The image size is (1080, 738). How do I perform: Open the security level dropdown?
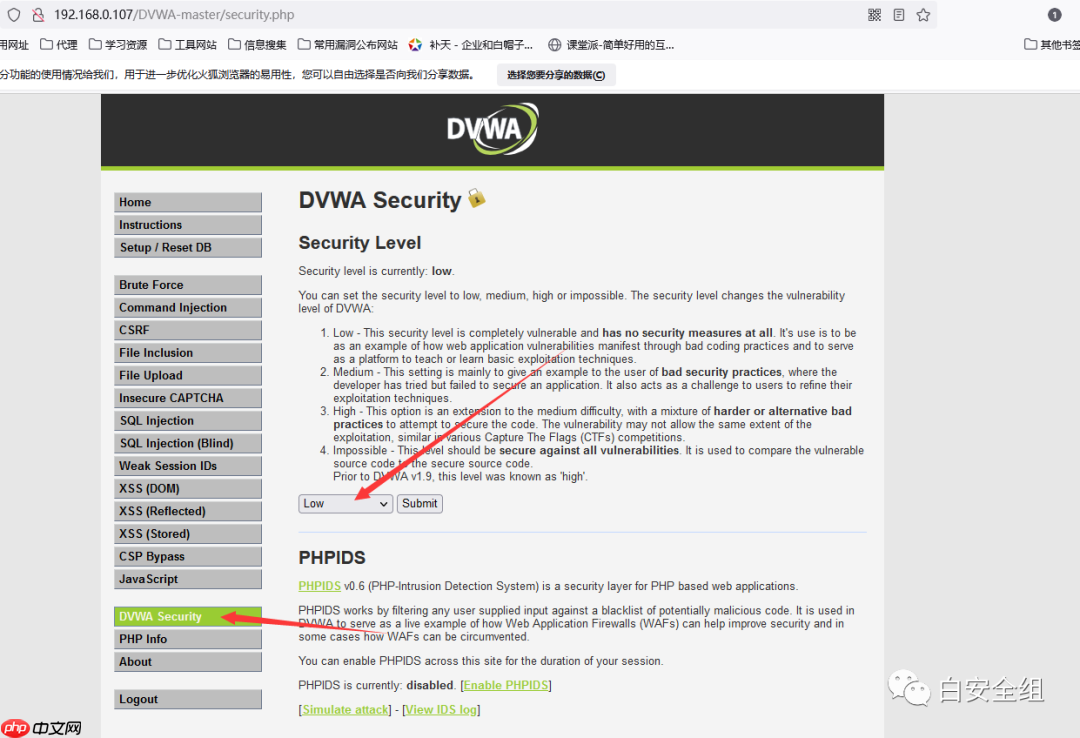(346, 504)
